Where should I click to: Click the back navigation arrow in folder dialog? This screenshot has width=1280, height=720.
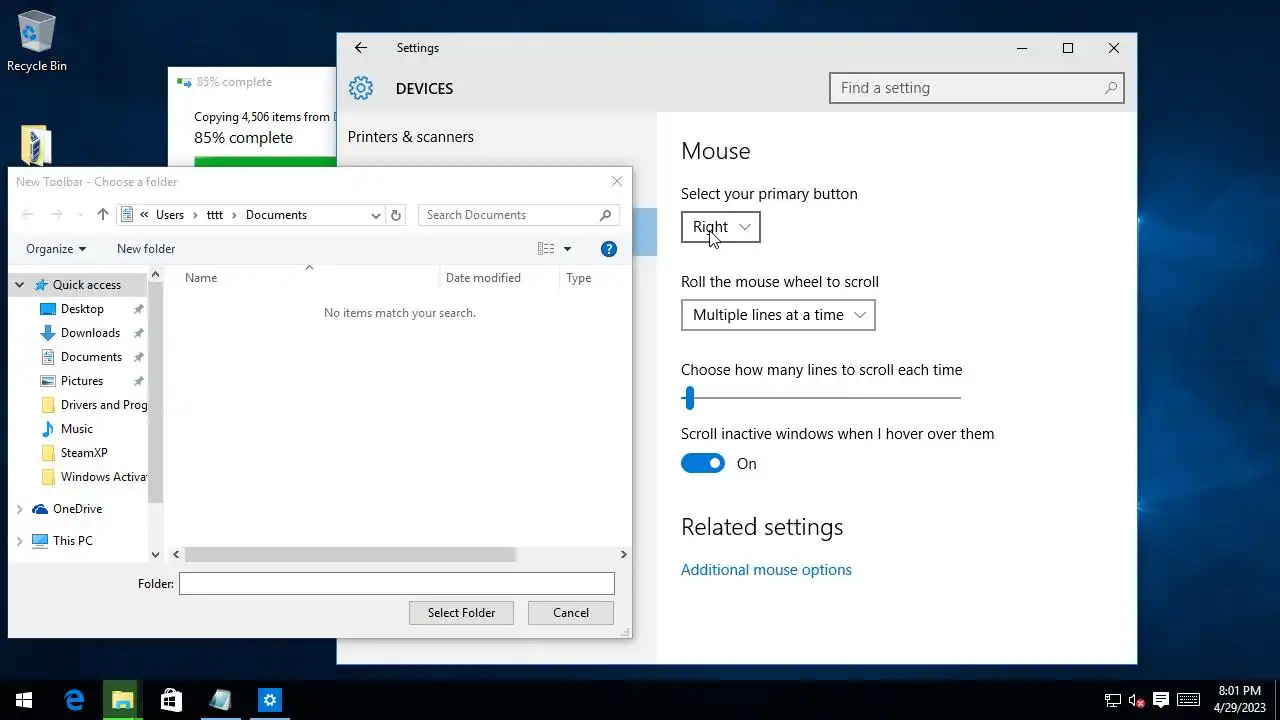[28, 215]
